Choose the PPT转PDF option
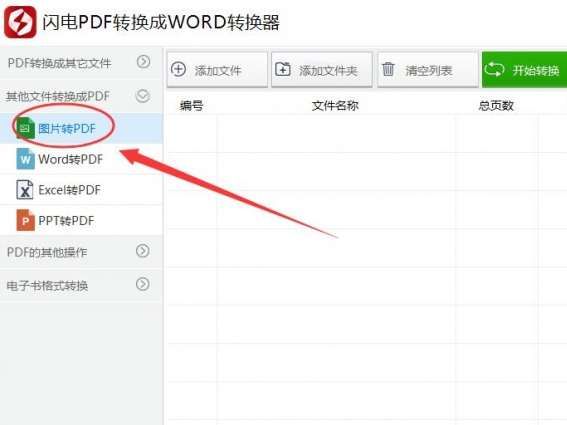 coord(81,220)
